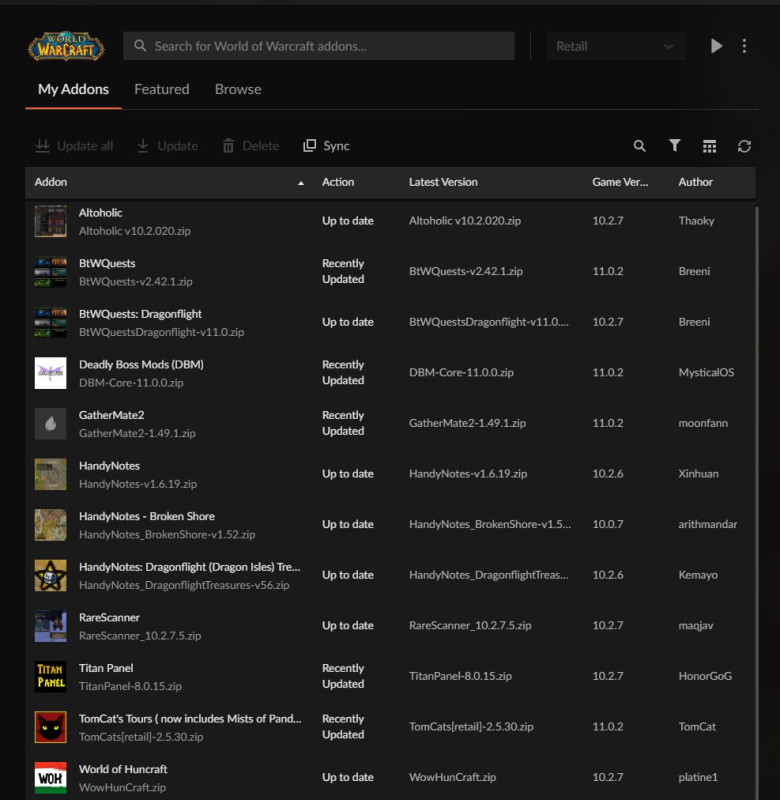
Task: Sort by Latest Version column
Action: coord(443,182)
